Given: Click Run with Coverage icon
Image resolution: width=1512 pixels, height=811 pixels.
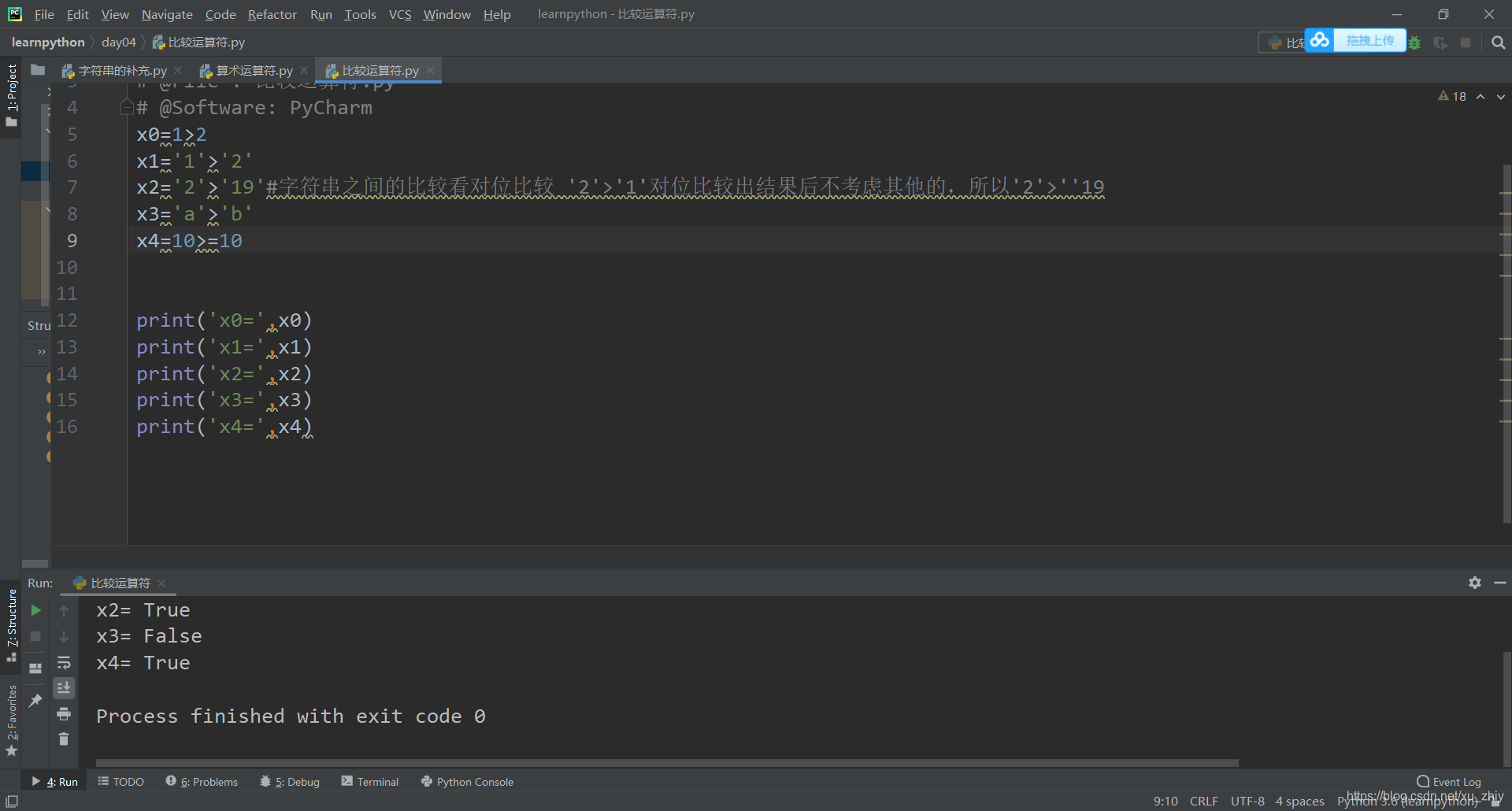Looking at the screenshot, I should 1440,43.
